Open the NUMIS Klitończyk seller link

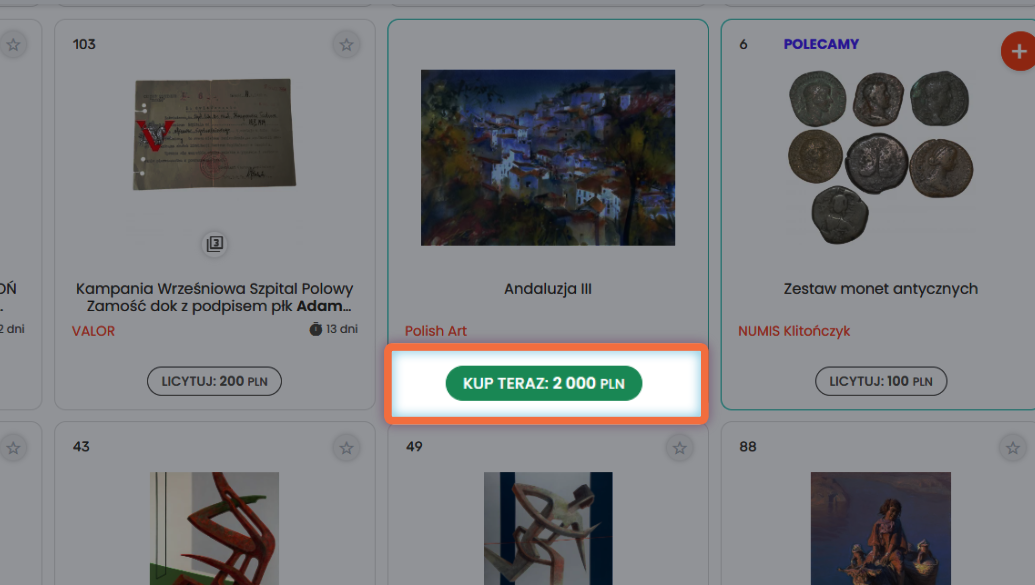[794, 331]
